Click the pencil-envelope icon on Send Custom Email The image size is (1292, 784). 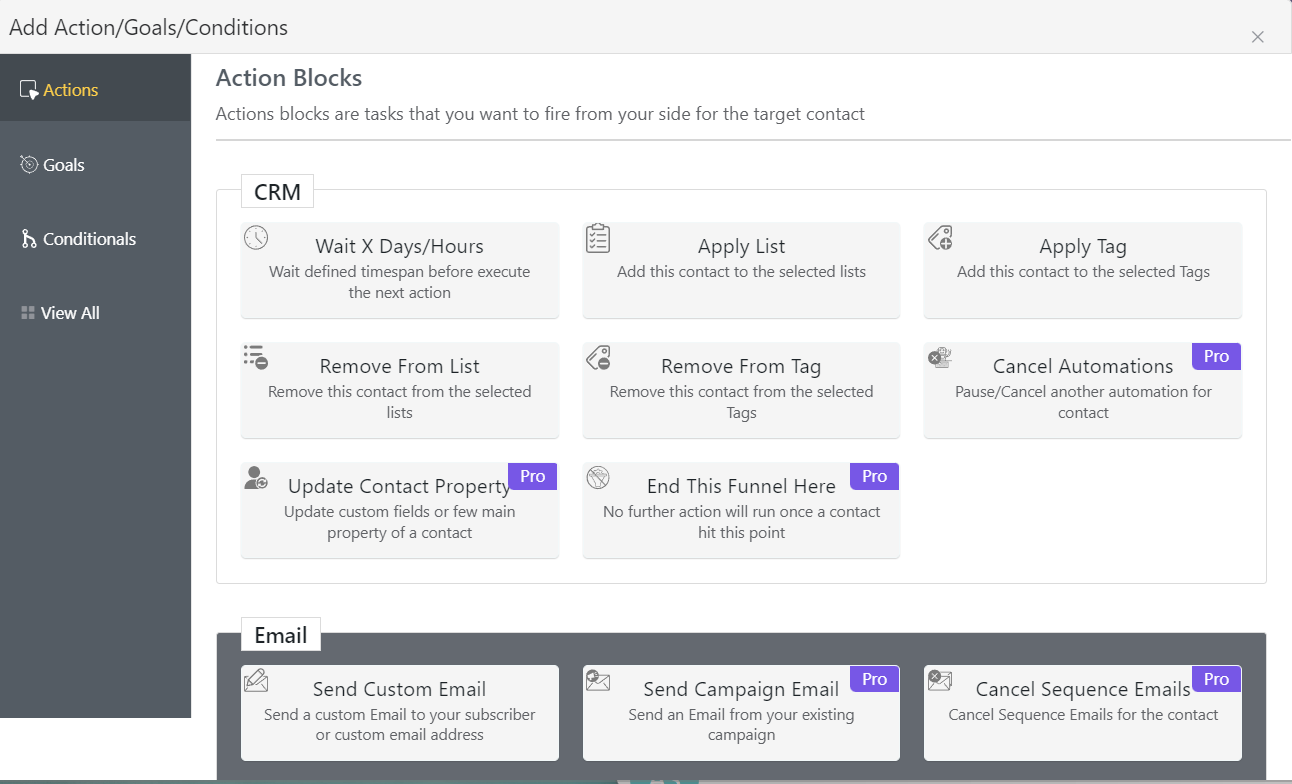(256, 681)
